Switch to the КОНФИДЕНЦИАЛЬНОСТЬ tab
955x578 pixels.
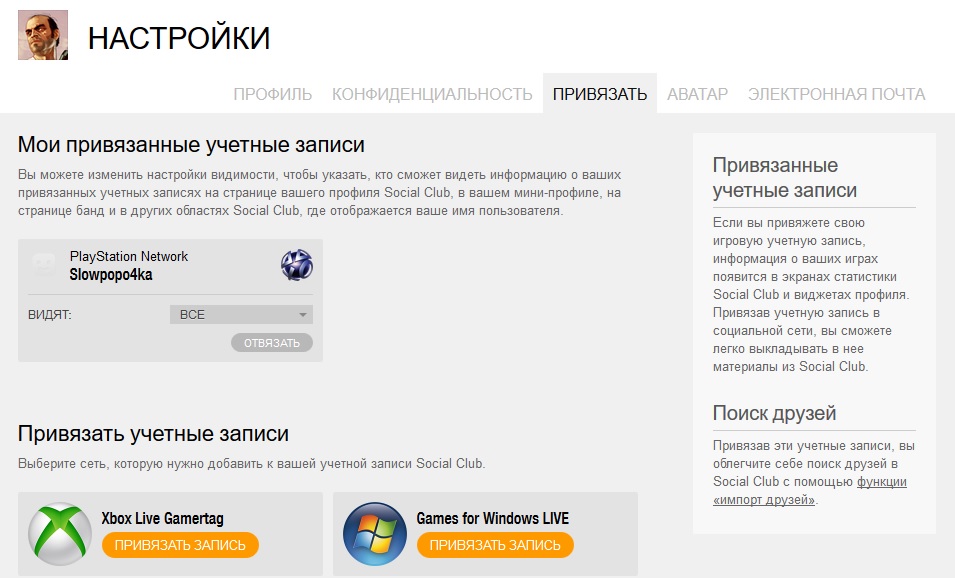point(432,94)
